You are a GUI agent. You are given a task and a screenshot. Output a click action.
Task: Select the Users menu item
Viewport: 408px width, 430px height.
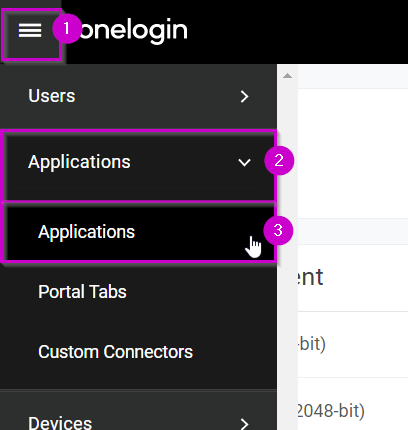pyautogui.click(x=138, y=96)
